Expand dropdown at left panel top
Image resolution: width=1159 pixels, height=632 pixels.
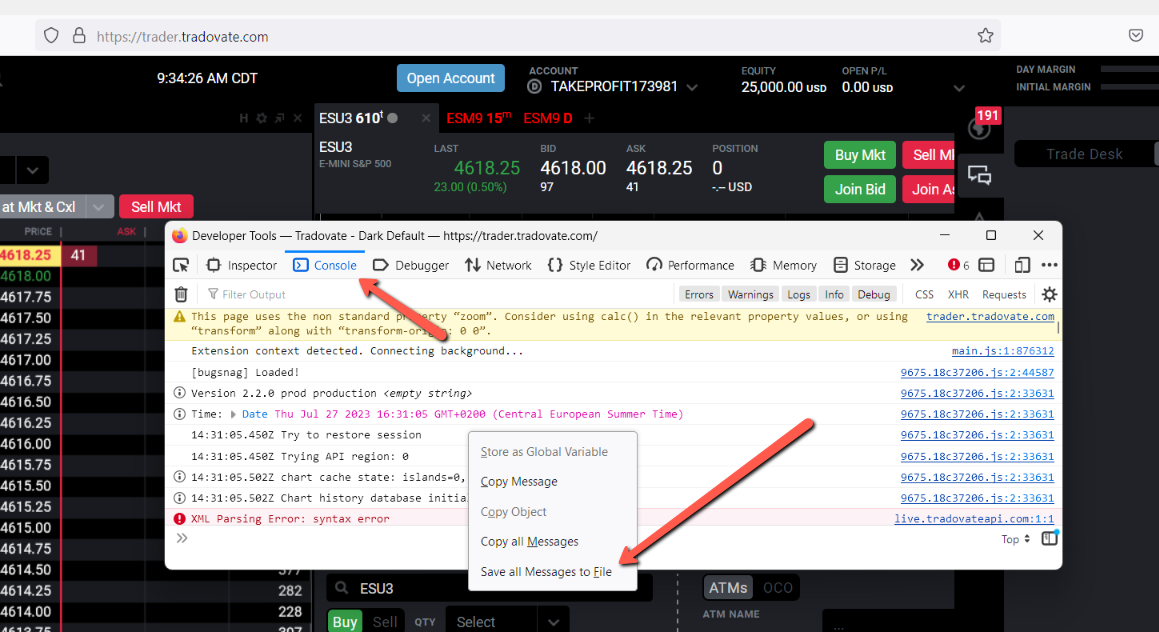pyautogui.click(x=33, y=170)
